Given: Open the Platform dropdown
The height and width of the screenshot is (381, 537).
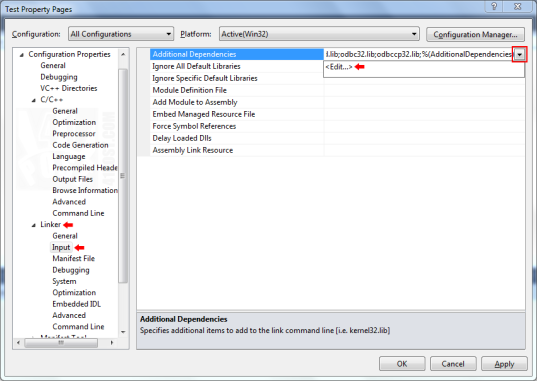Looking at the screenshot, I should [x=319, y=34].
